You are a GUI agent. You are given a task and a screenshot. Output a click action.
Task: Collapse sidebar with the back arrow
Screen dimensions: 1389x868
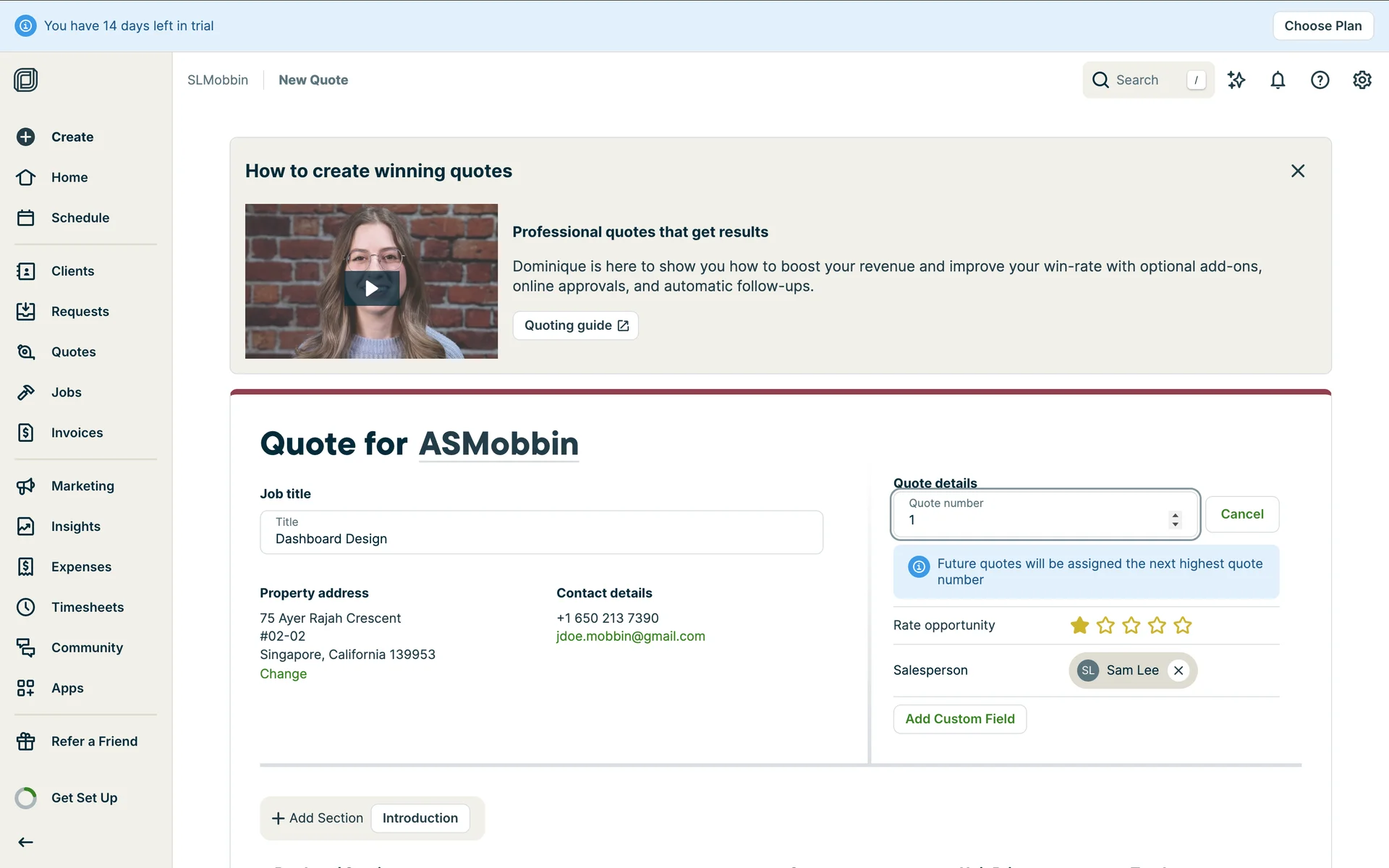(x=26, y=842)
